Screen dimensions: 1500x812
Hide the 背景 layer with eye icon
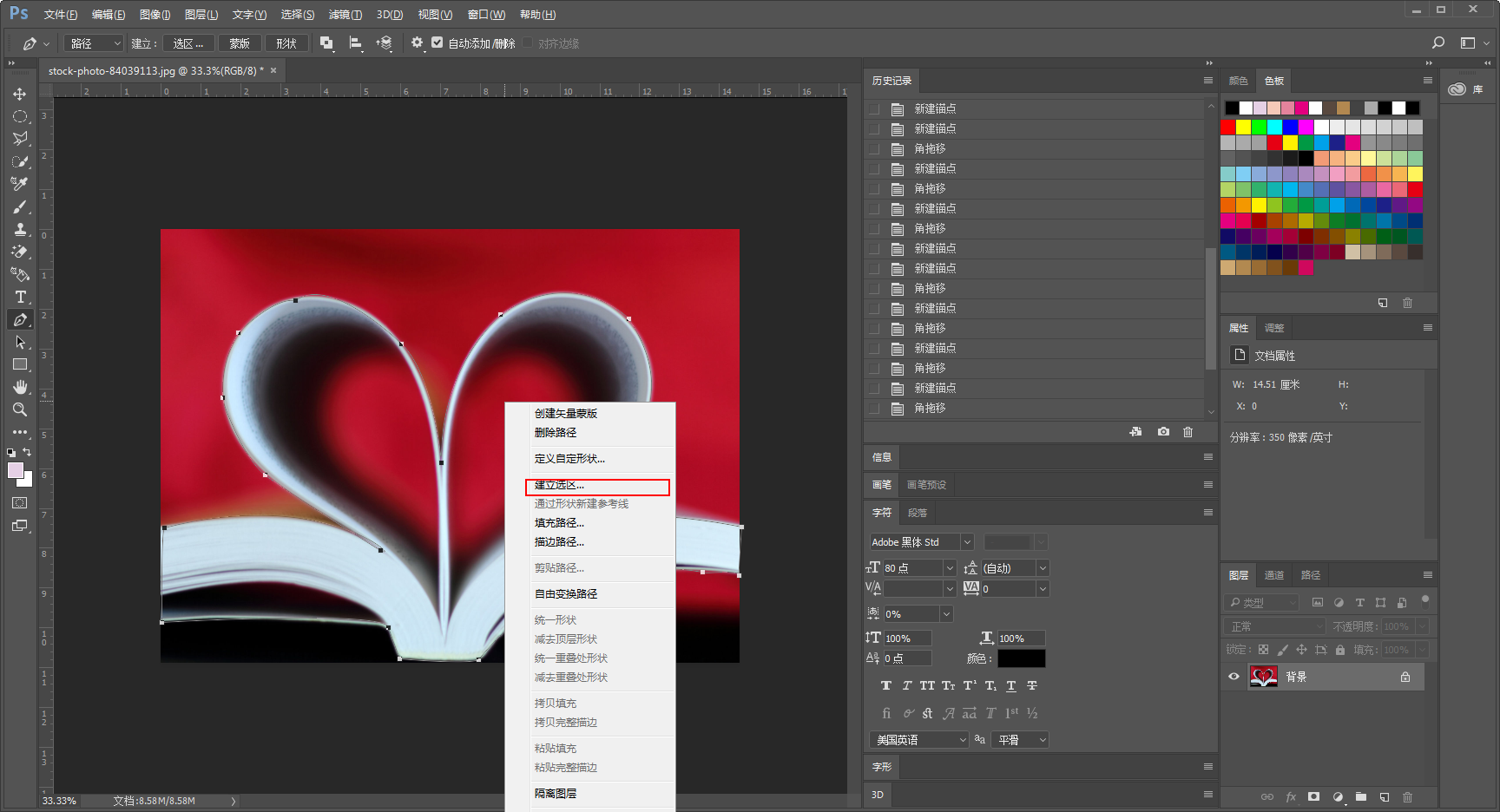1234,677
